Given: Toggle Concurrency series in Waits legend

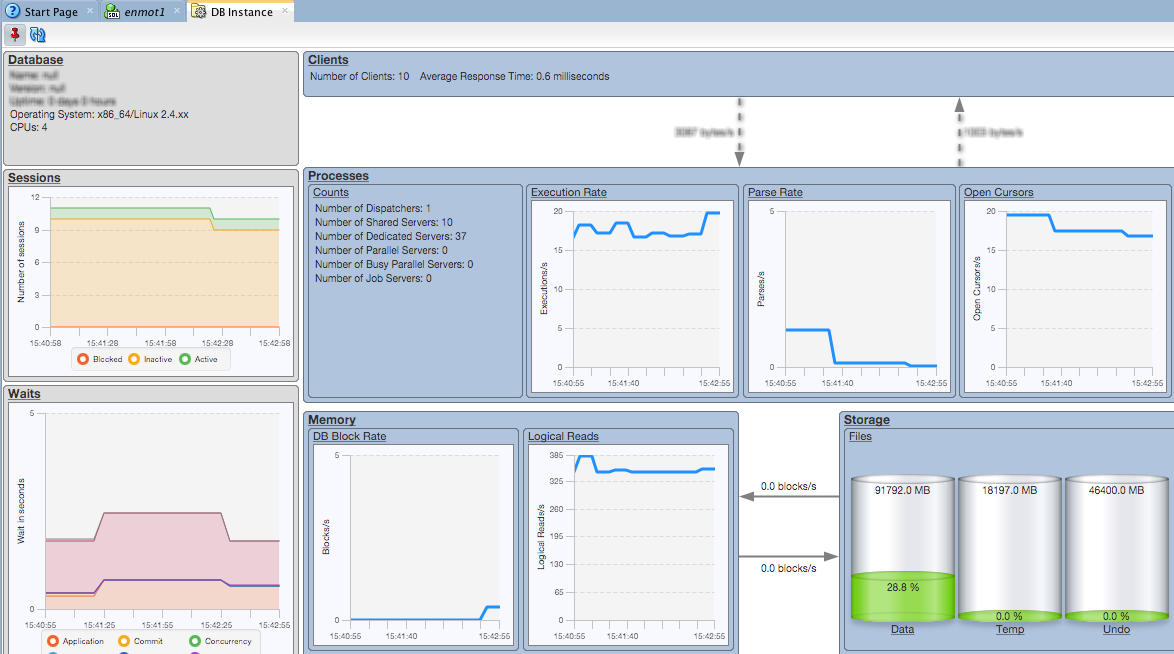Looking at the screenshot, I should [x=220, y=641].
